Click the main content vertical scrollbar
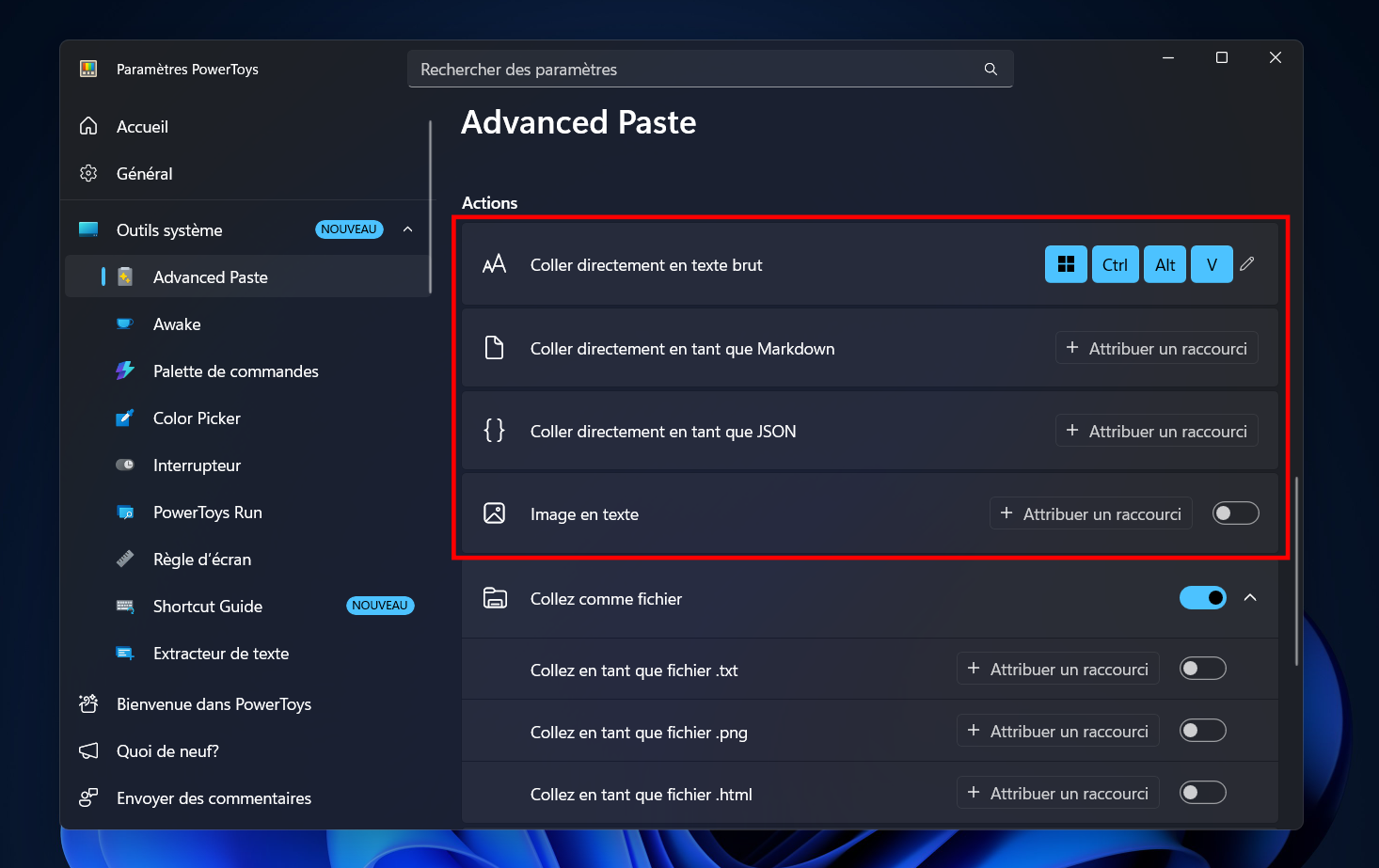1379x868 pixels. [x=1296, y=571]
